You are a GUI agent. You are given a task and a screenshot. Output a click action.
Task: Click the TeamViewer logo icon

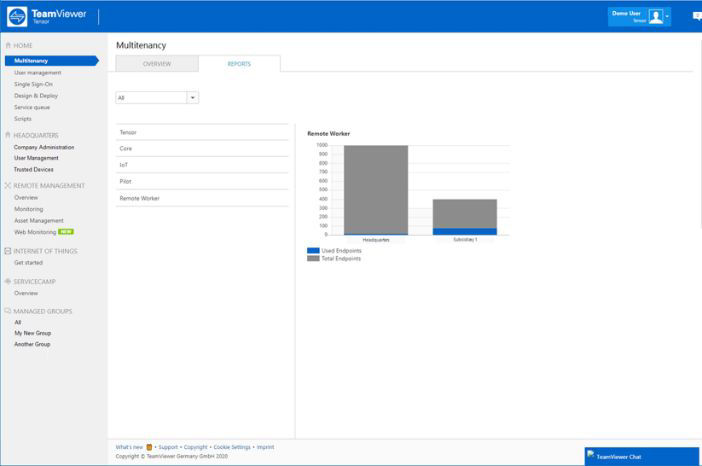pyautogui.click(x=17, y=17)
